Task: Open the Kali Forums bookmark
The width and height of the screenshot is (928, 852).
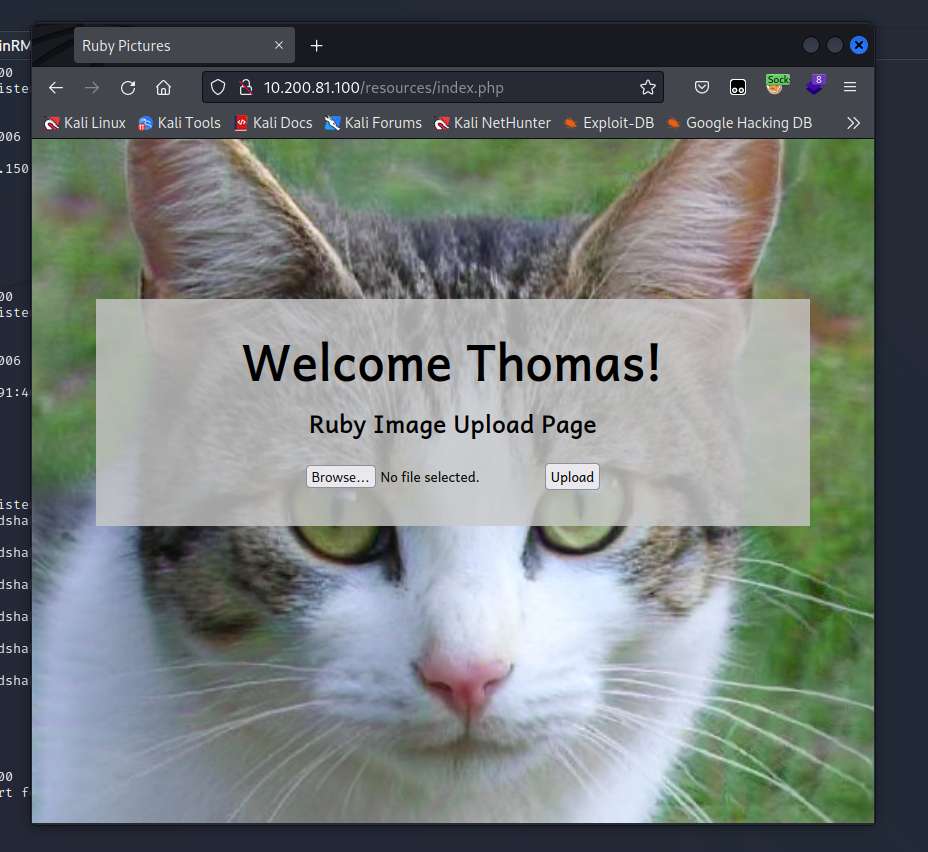Action: (373, 123)
